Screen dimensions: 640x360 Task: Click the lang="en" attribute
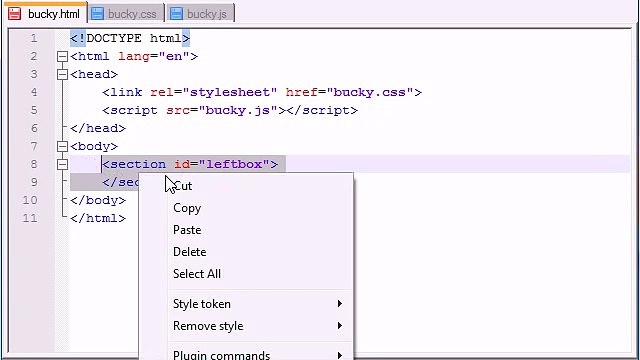154,56
